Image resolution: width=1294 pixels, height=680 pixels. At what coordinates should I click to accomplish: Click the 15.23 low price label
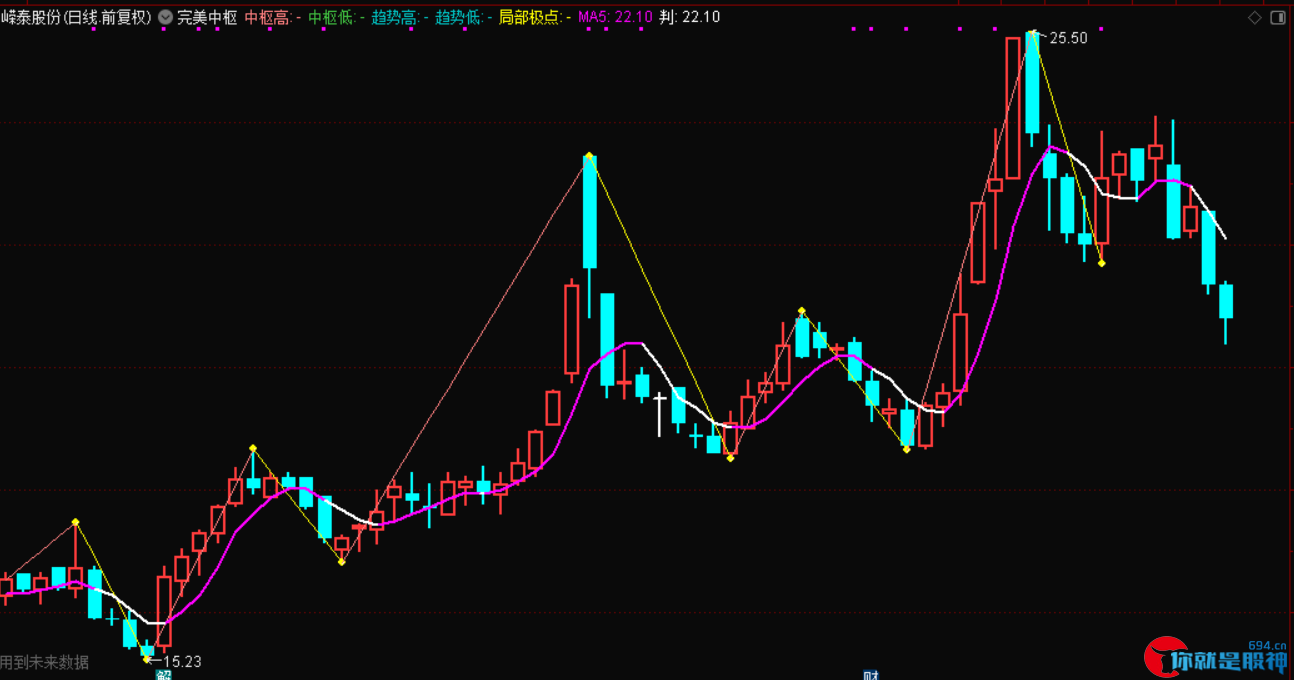(182, 661)
